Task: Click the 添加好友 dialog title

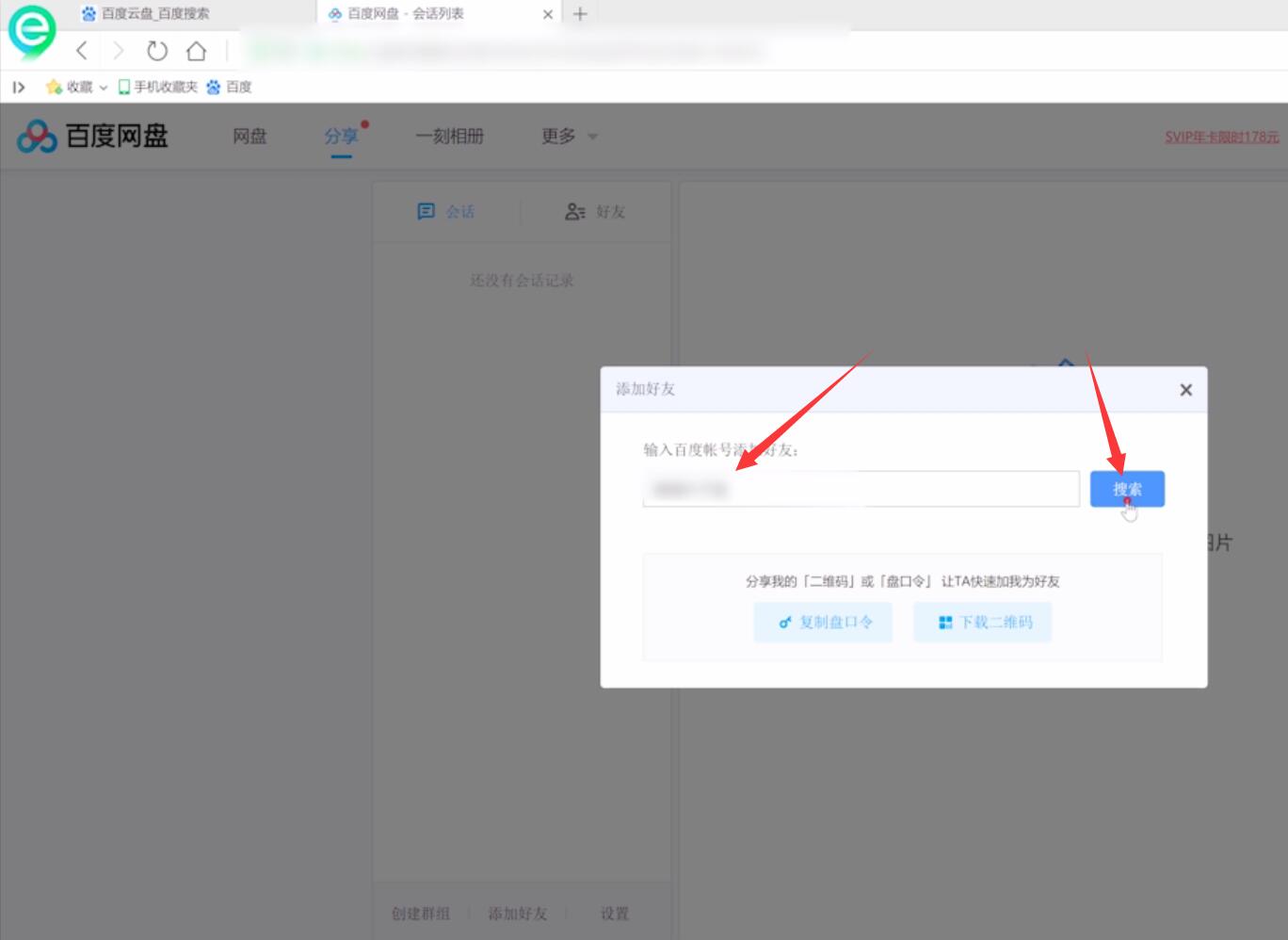Action: [x=646, y=389]
